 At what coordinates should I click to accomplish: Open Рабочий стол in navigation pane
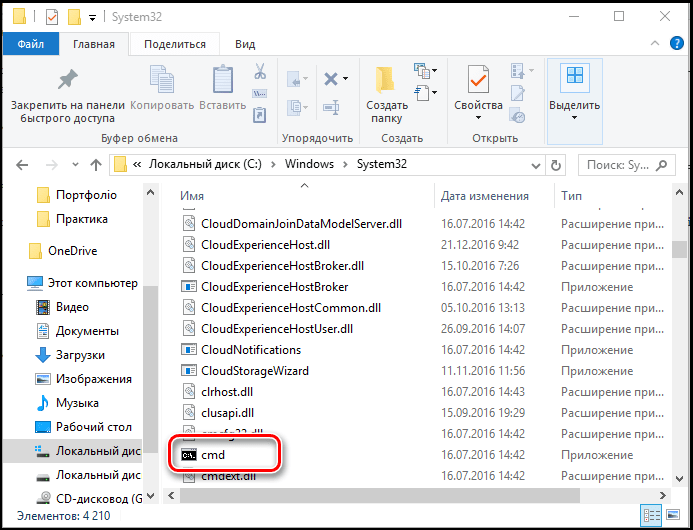[x=93, y=427]
